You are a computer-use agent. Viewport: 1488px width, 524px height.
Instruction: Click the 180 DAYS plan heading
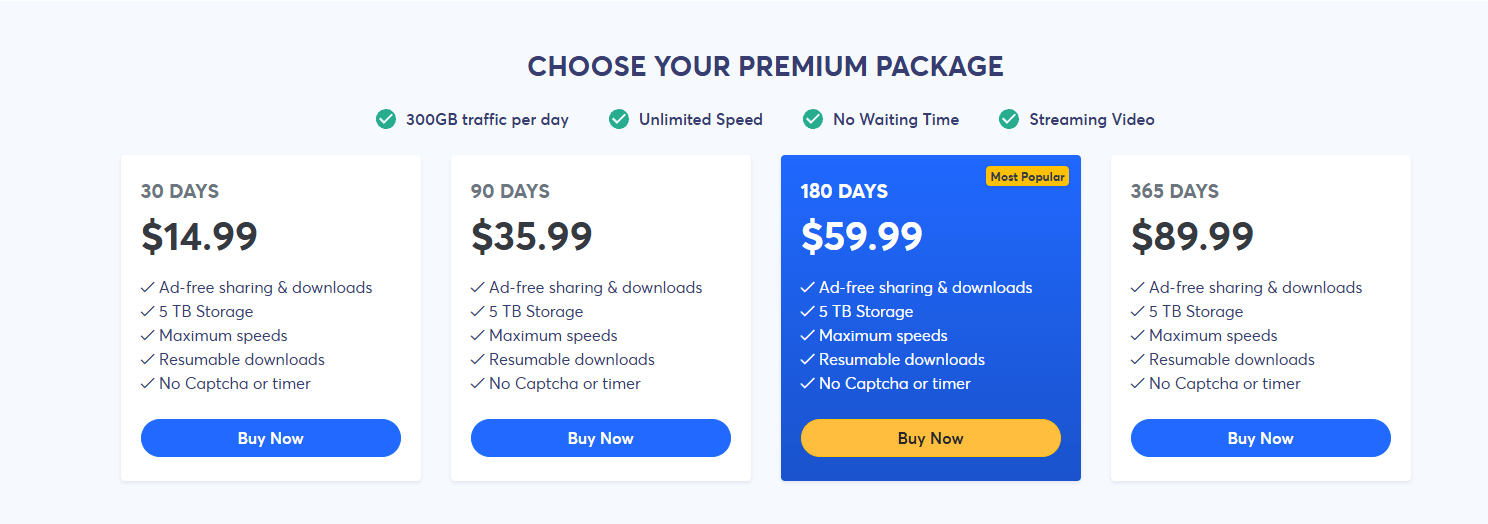pyautogui.click(x=844, y=191)
